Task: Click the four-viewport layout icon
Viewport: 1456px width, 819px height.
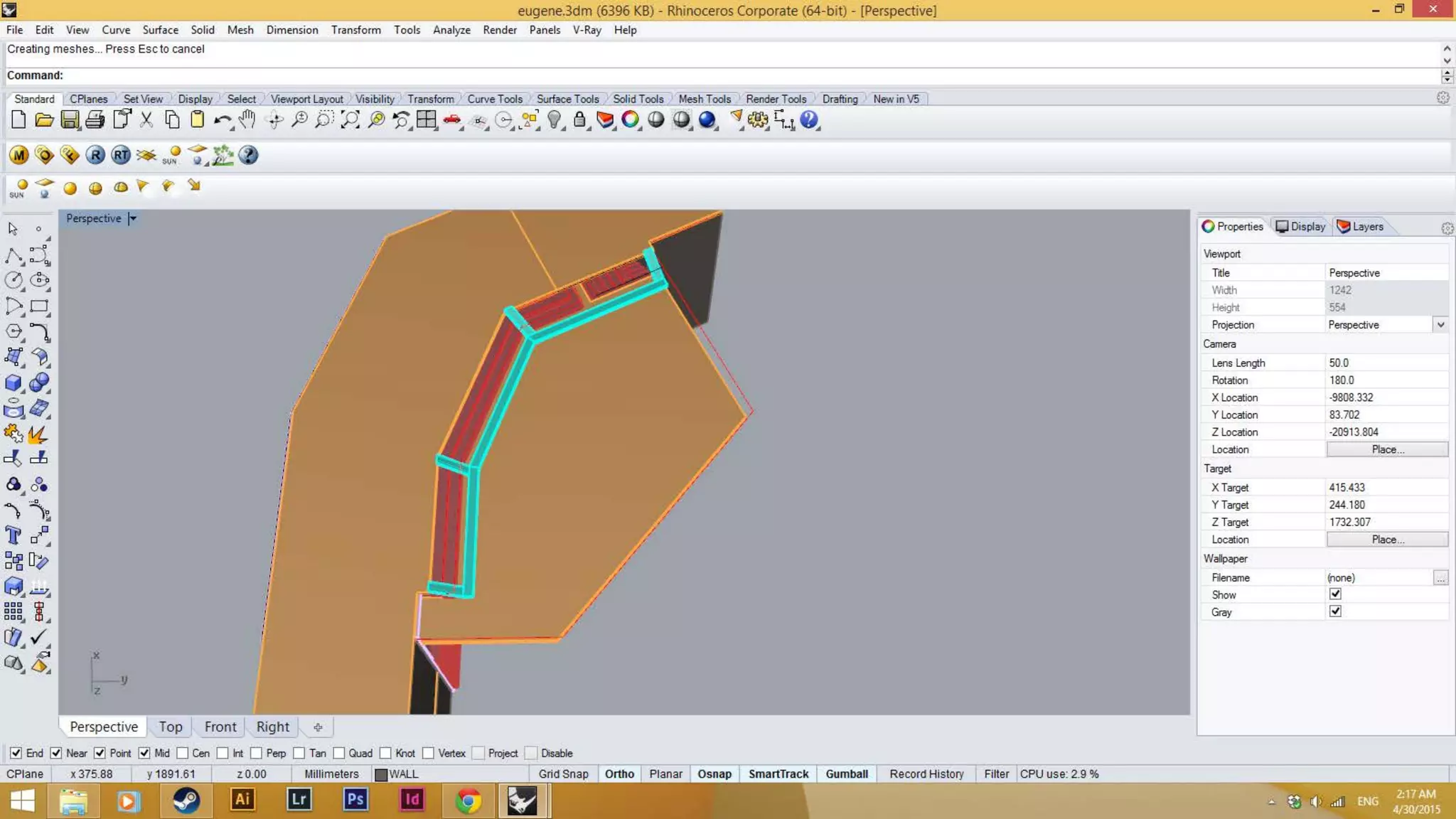Action: click(x=427, y=120)
